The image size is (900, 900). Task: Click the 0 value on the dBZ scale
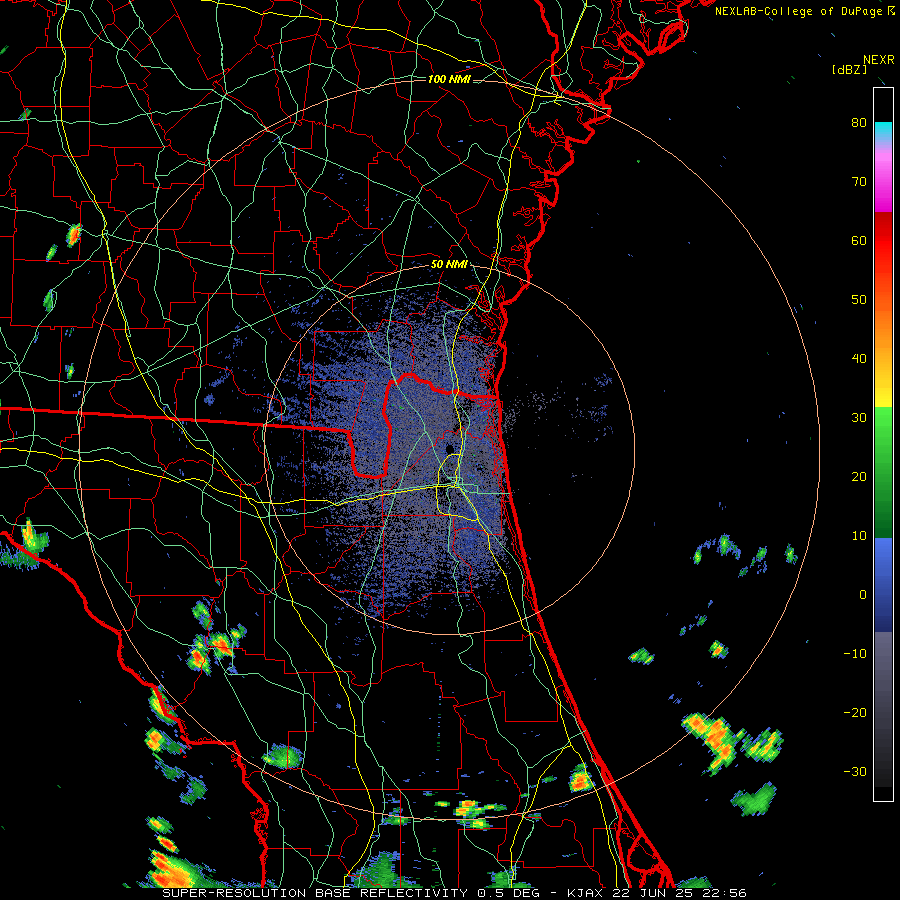[x=863, y=595]
